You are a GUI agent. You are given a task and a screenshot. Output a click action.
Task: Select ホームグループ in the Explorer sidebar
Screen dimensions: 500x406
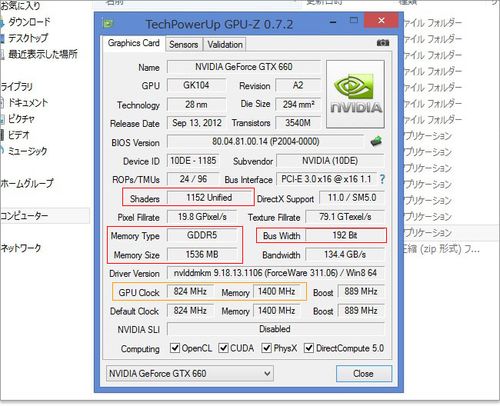[27, 183]
